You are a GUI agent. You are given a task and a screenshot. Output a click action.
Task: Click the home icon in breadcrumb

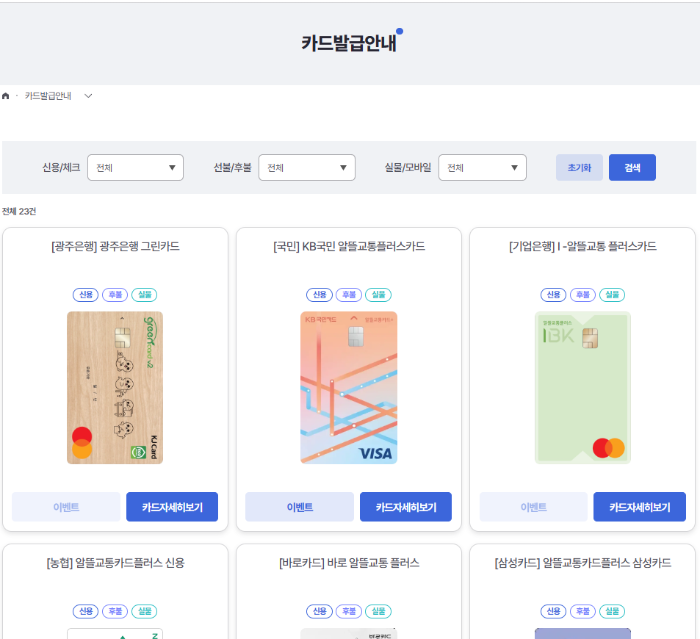6,96
